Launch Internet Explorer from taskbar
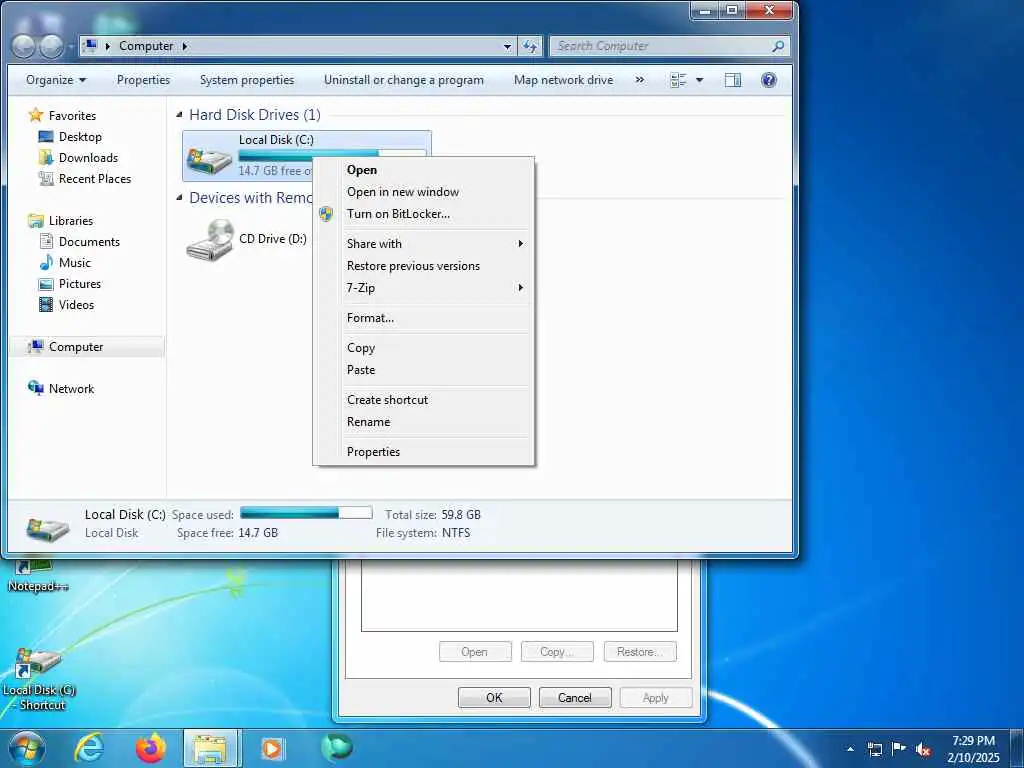1024x768 pixels. [89, 748]
